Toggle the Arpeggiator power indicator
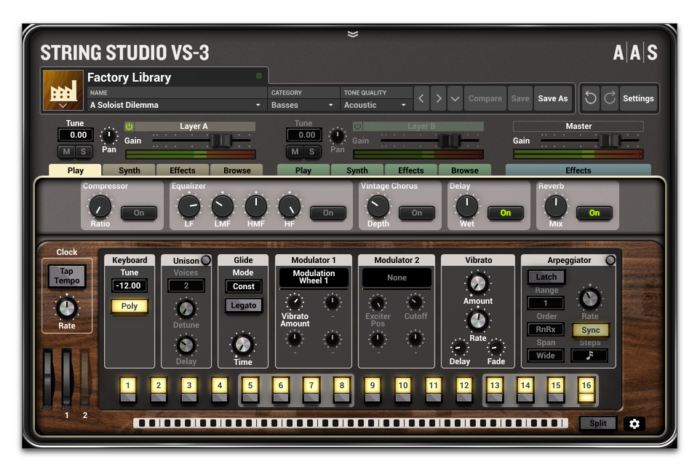Image resolution: width=700 pixels, height=472 pixels. [610, 260]
